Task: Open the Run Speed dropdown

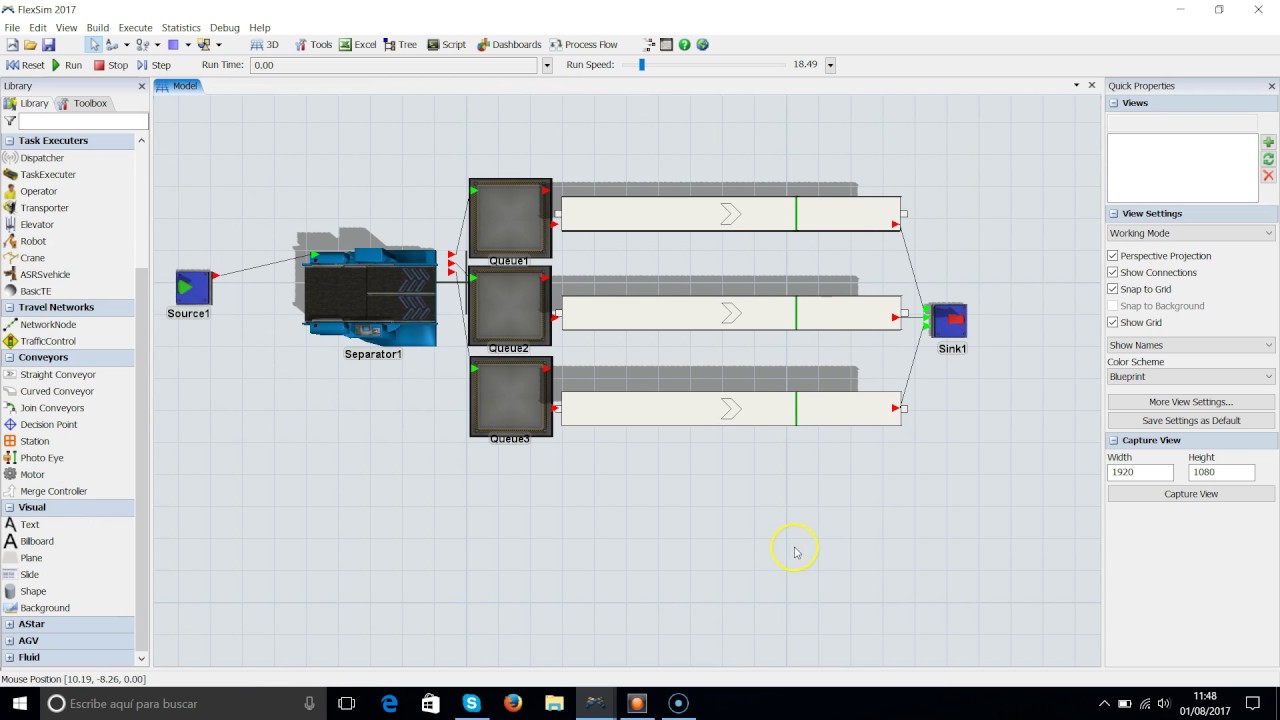Action: (830, 65)
